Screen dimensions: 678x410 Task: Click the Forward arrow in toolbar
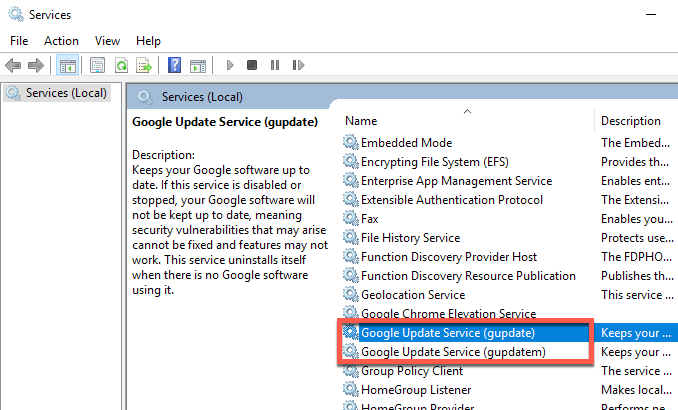coord(37,66)
